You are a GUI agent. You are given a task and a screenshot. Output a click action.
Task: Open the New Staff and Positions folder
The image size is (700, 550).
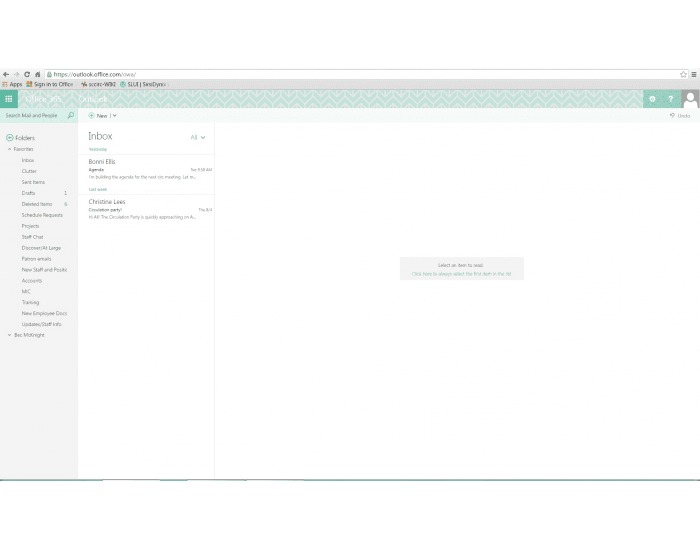pyautogui.click(x=44, y=270)
